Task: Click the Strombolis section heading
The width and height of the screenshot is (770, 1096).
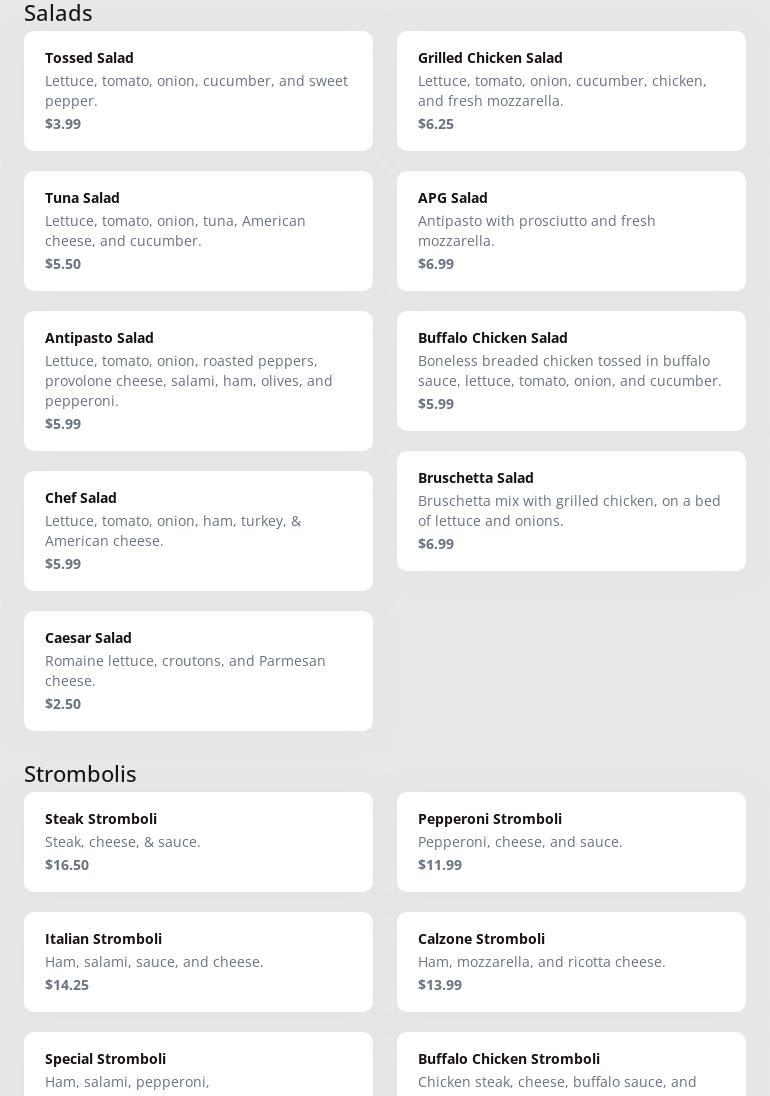Action: [x=80, y=774]
